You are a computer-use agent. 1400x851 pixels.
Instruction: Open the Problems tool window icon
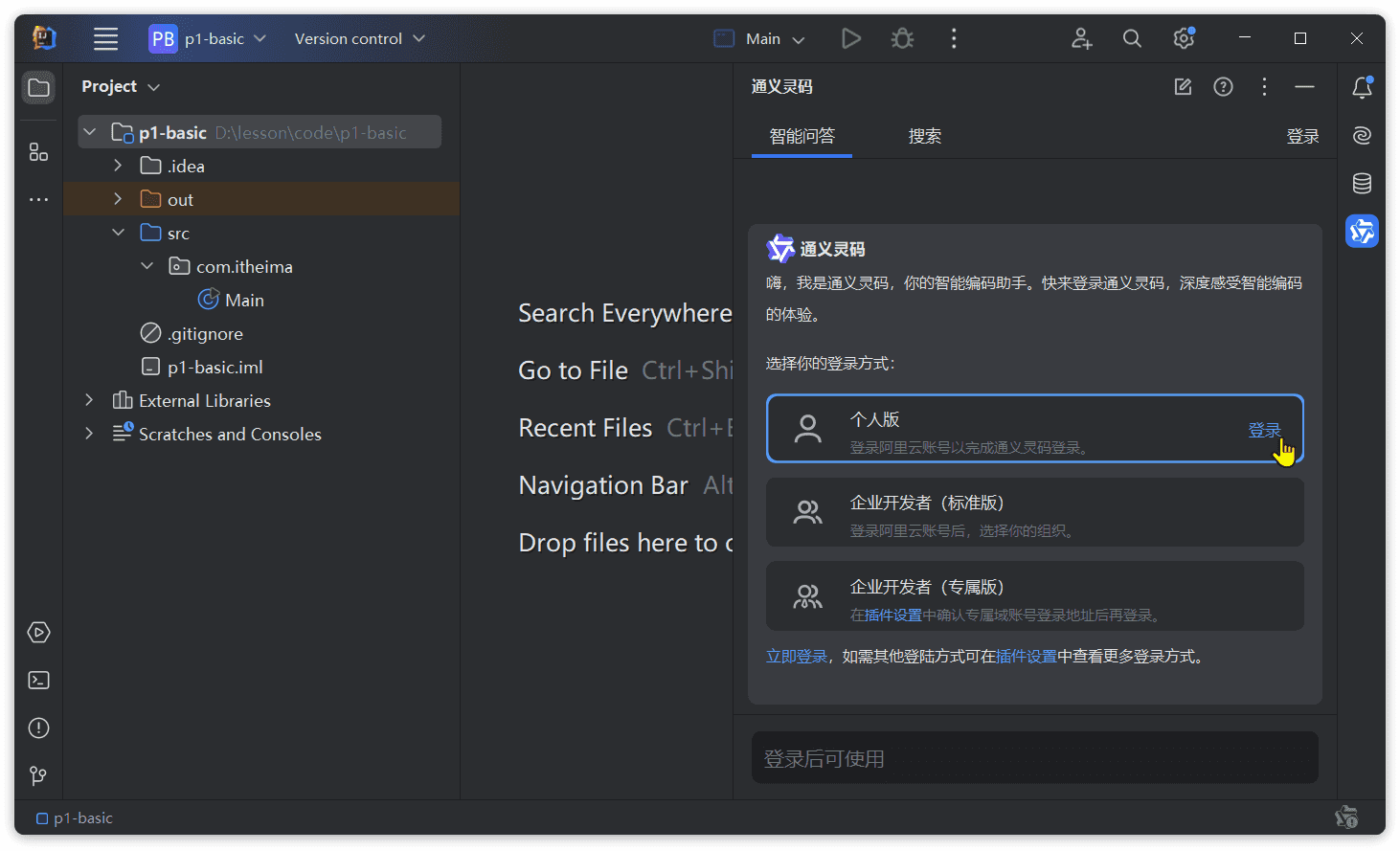[38, 728]
